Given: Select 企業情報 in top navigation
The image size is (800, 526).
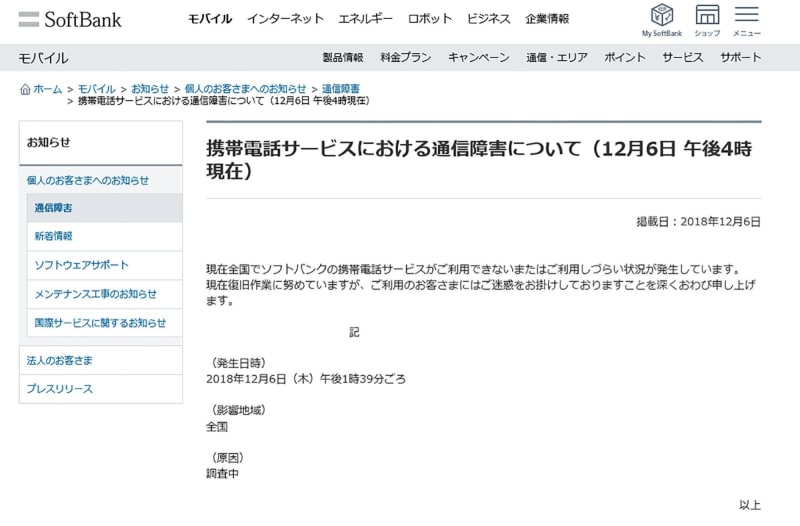Looking at the screenshot, I should [x=547, y=19].
